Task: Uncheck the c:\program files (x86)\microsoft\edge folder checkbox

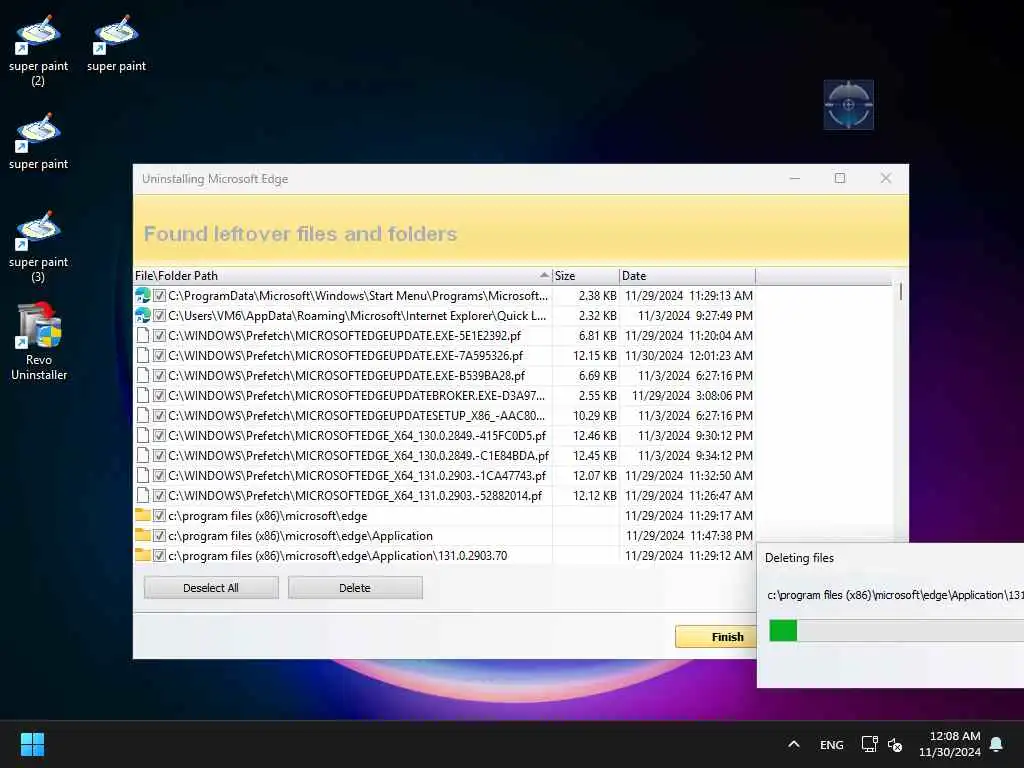Action: click(x=159, y=515)
